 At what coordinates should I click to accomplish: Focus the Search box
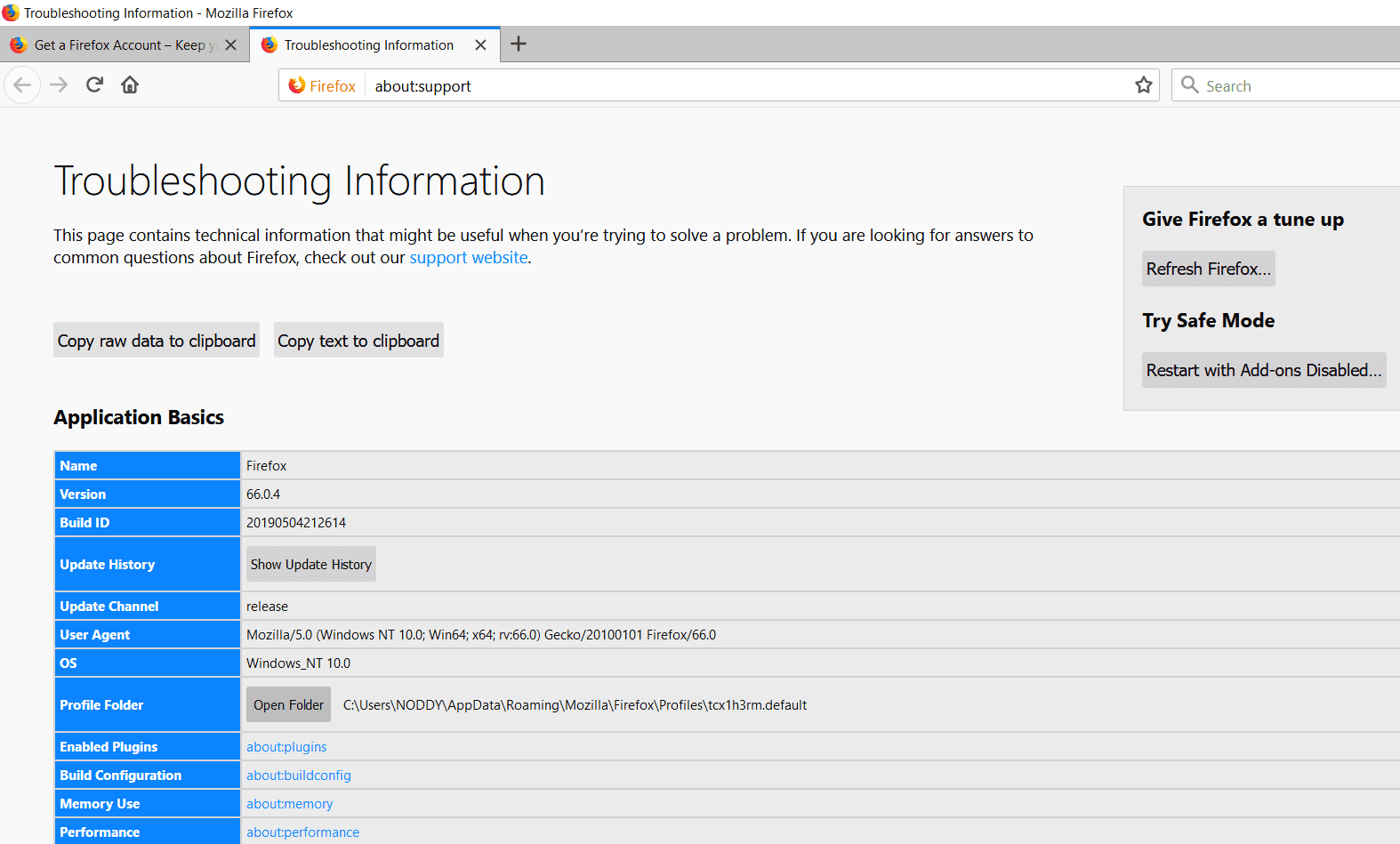click(x=1290, y=86)
